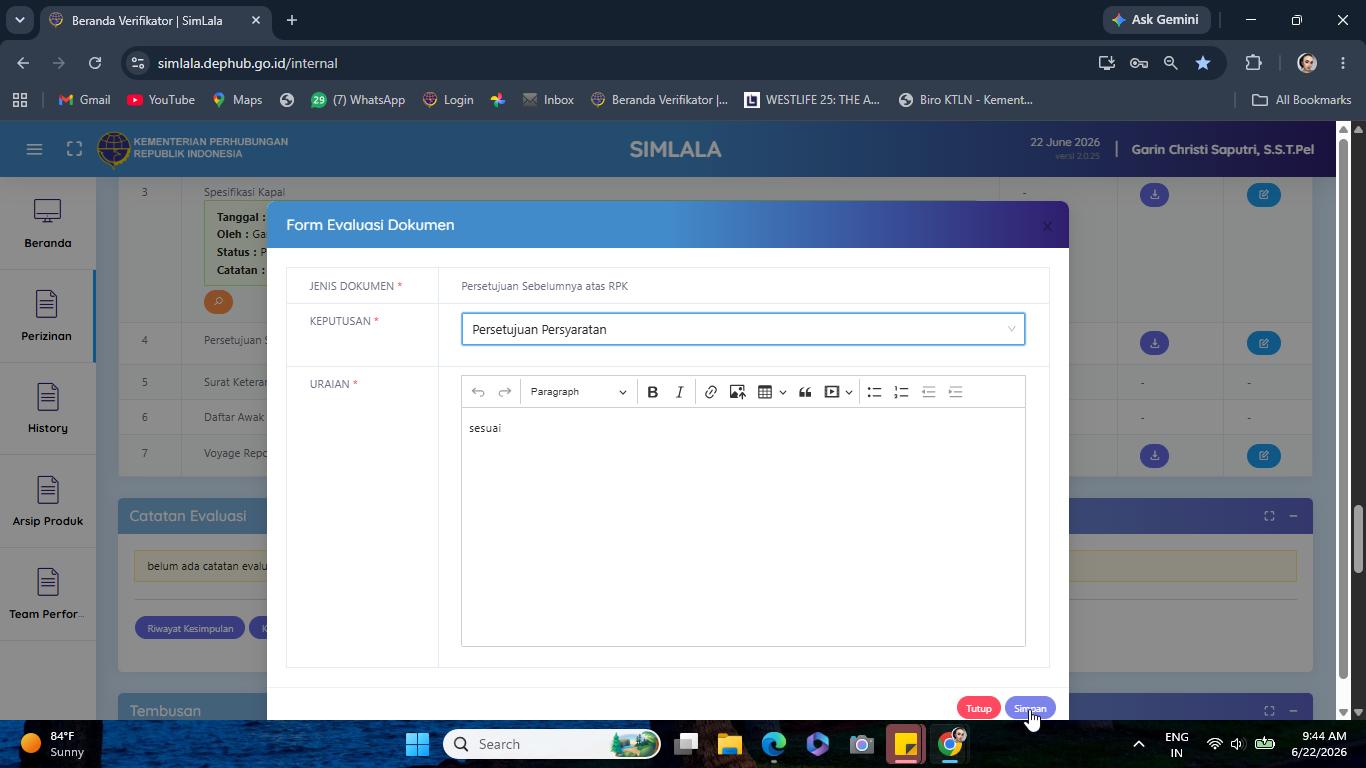
Task: Open the insert image icon
Action: (x=737, y=392)
